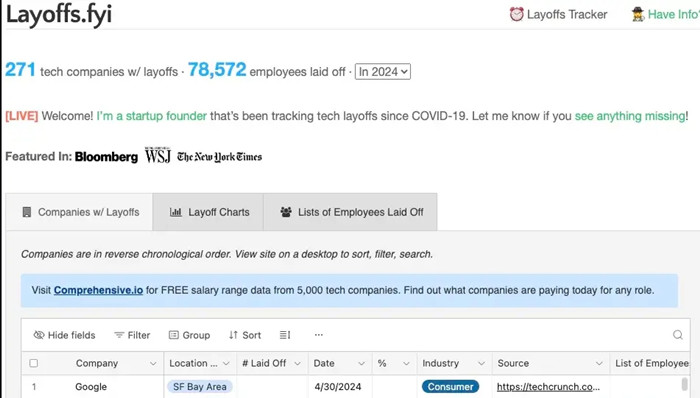This screenshot has height=398, width=700.
Task: Open the techcrunch source link
Action: pyautogui.click(x=548, y=387)
